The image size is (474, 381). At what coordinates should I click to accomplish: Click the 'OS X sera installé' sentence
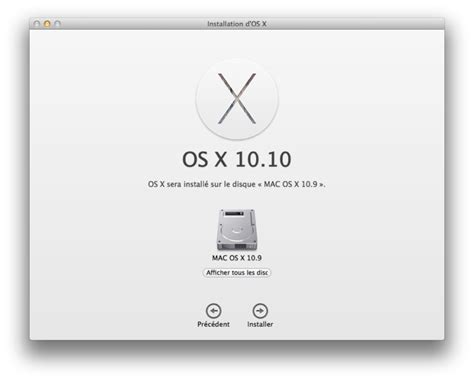coord(237,184)
